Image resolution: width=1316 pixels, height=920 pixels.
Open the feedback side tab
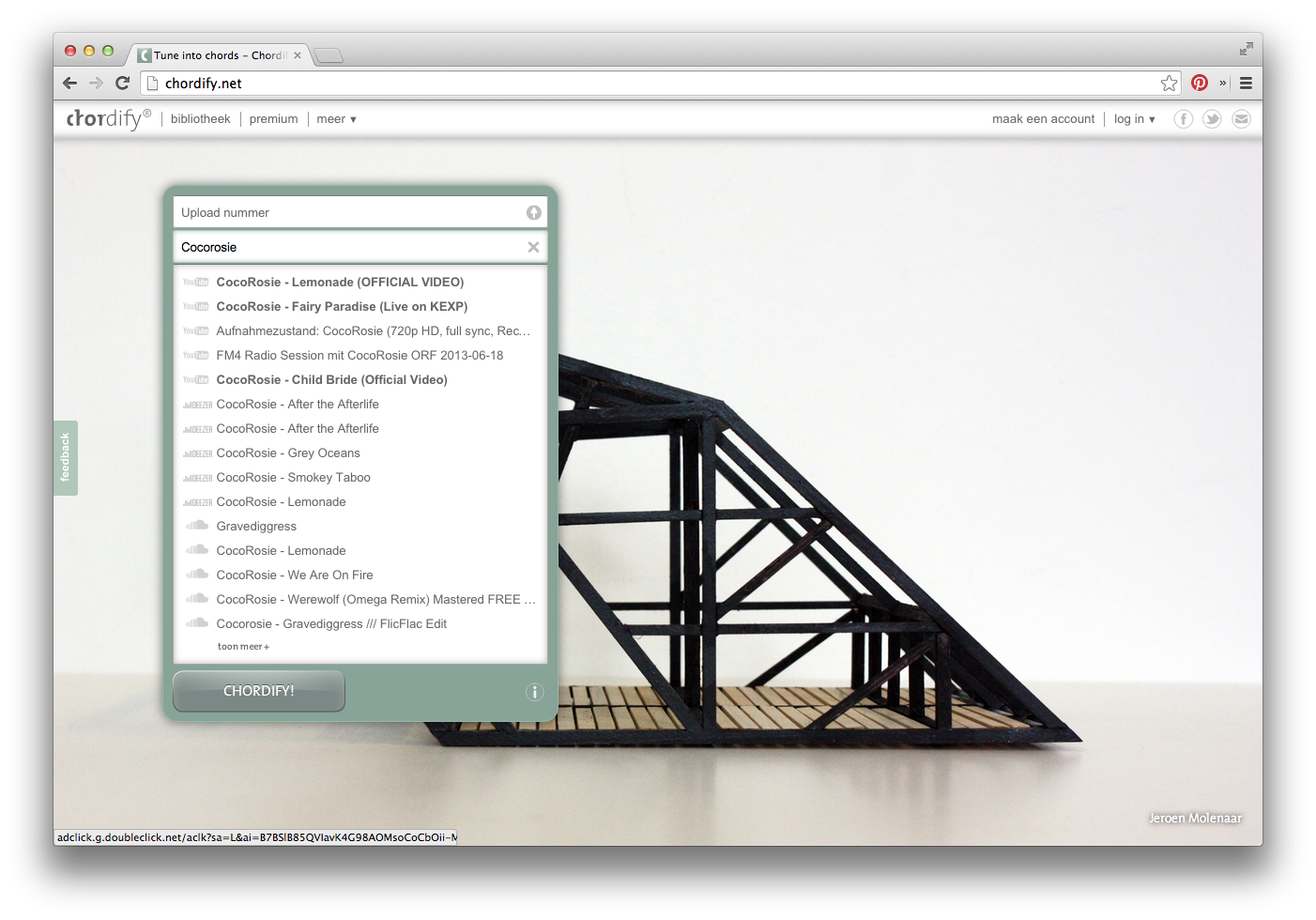66,457
